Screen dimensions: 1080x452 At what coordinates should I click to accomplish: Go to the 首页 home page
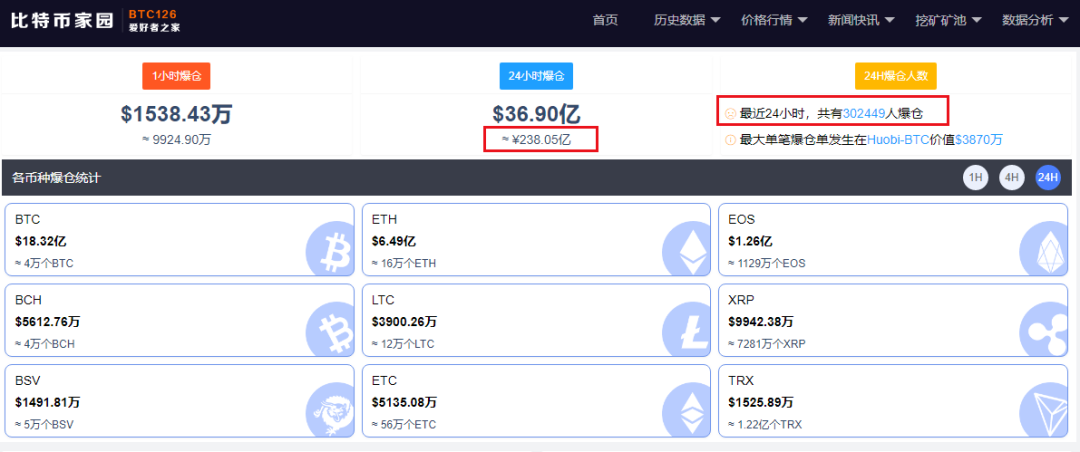point(605,20)
